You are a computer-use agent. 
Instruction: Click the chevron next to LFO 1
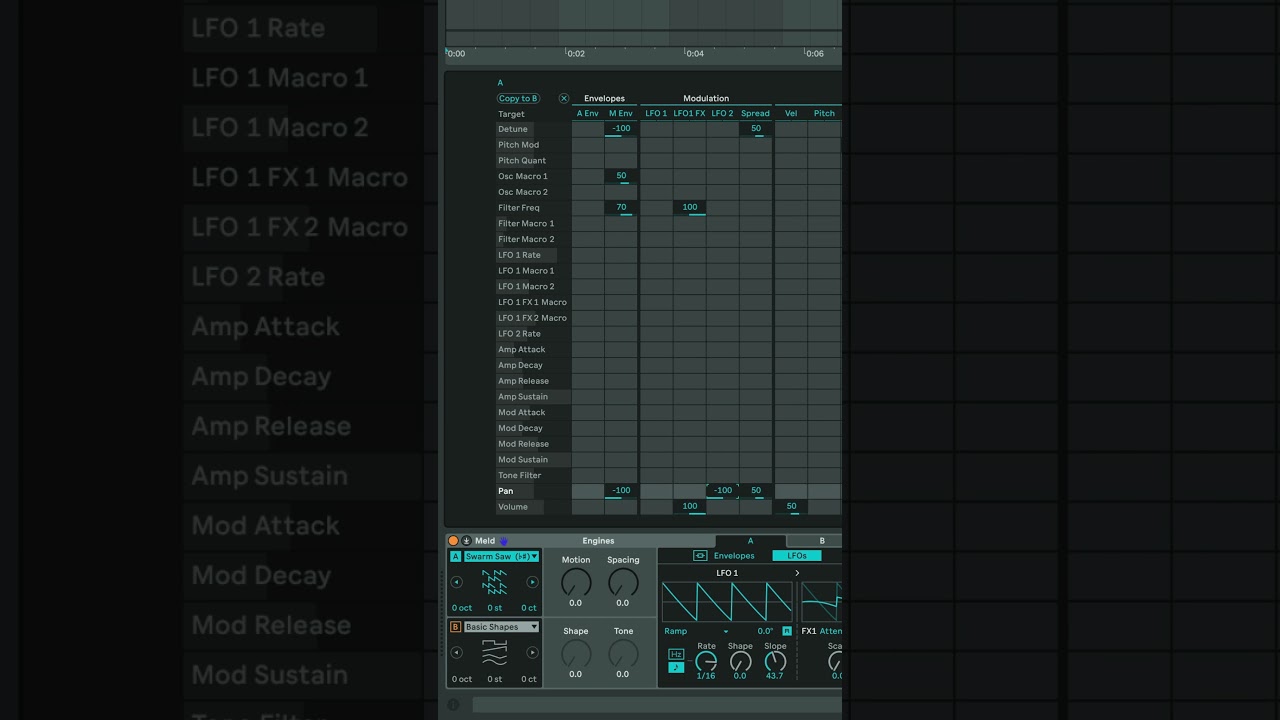coord(797,573)
